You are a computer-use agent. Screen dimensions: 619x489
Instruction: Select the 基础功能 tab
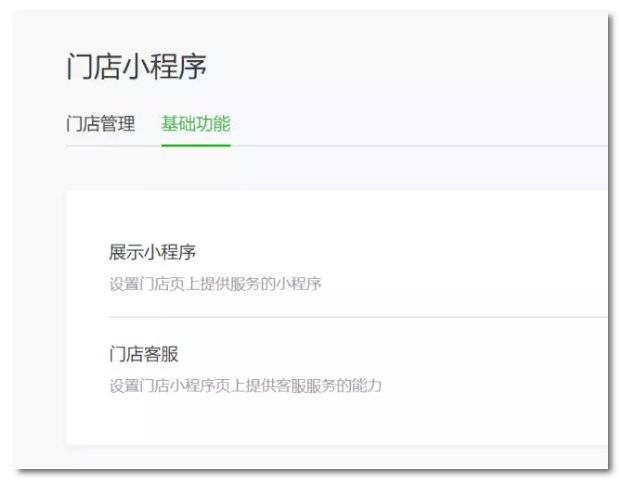[196, 124]
